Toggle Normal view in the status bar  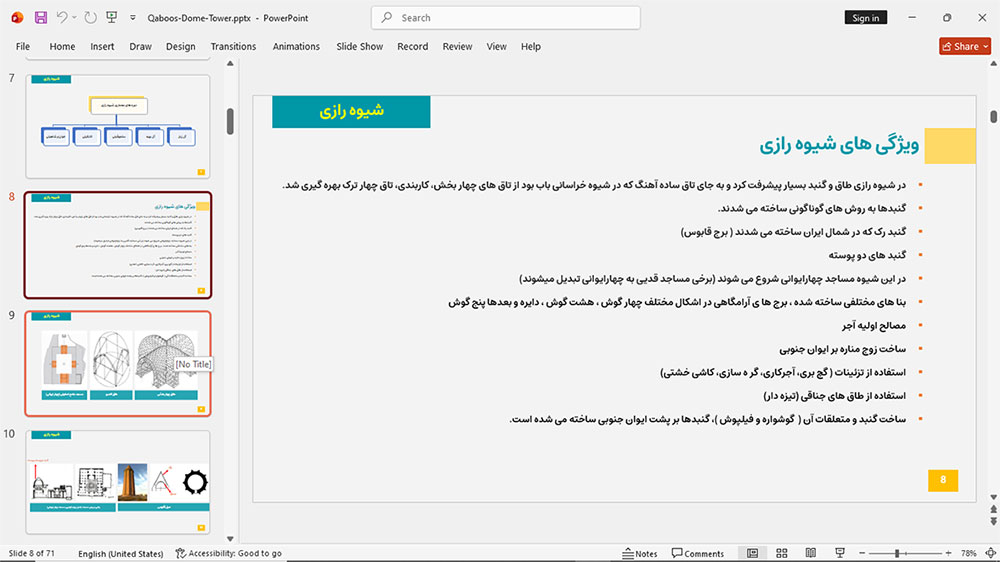[753, 553]
